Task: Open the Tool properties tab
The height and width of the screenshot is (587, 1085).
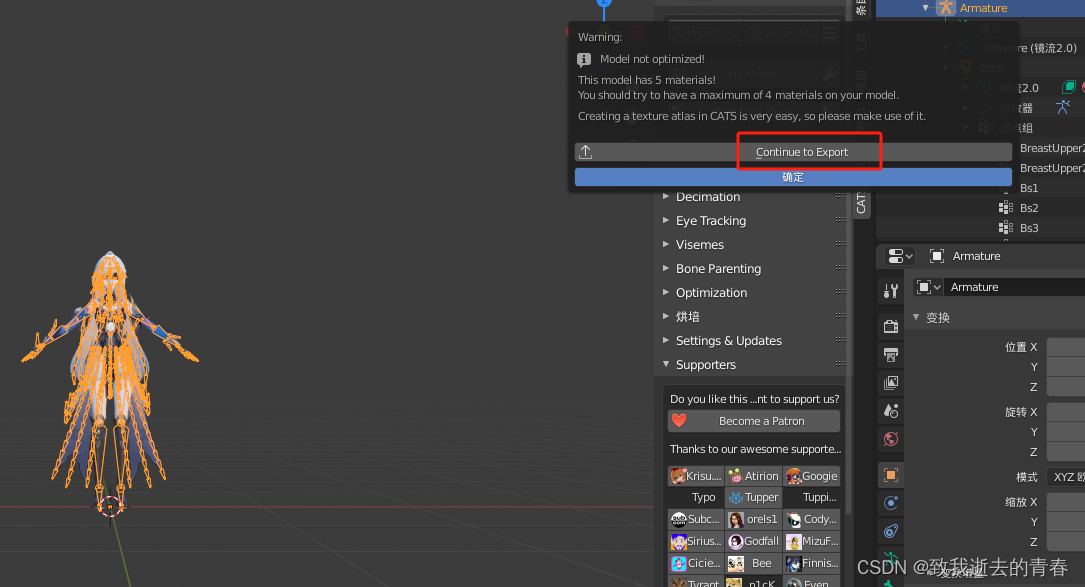Action: tap(891, 291)
